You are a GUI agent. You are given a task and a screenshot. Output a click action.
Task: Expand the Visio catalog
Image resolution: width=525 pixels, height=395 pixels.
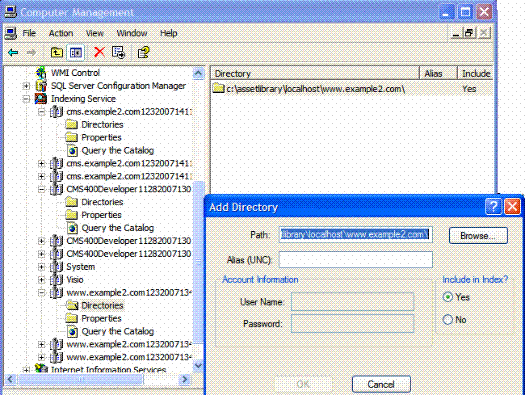pos(42,280)
